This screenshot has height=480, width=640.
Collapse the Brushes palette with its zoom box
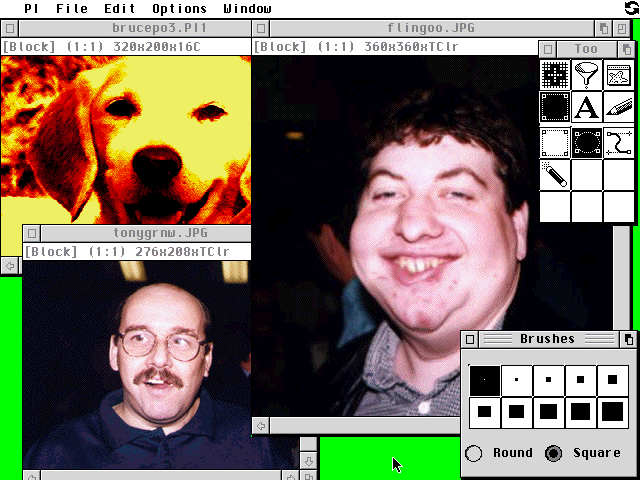(x=628, y=339)
